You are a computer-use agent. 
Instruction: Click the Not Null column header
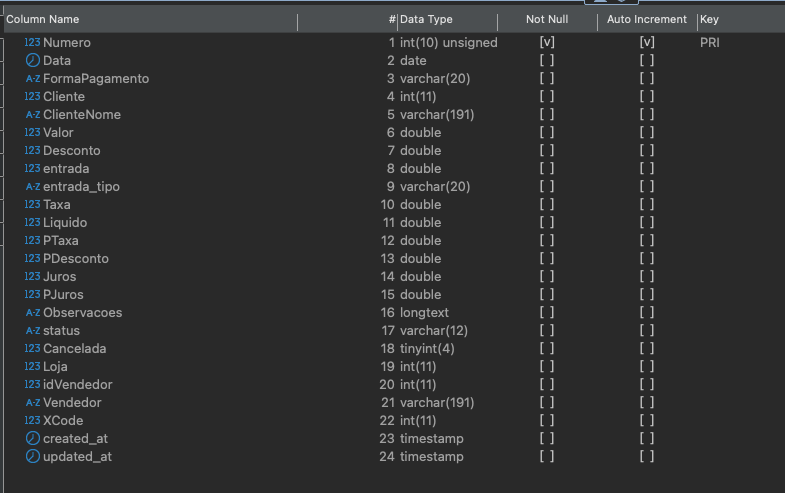pyautogui.click(x=546, y=20)
